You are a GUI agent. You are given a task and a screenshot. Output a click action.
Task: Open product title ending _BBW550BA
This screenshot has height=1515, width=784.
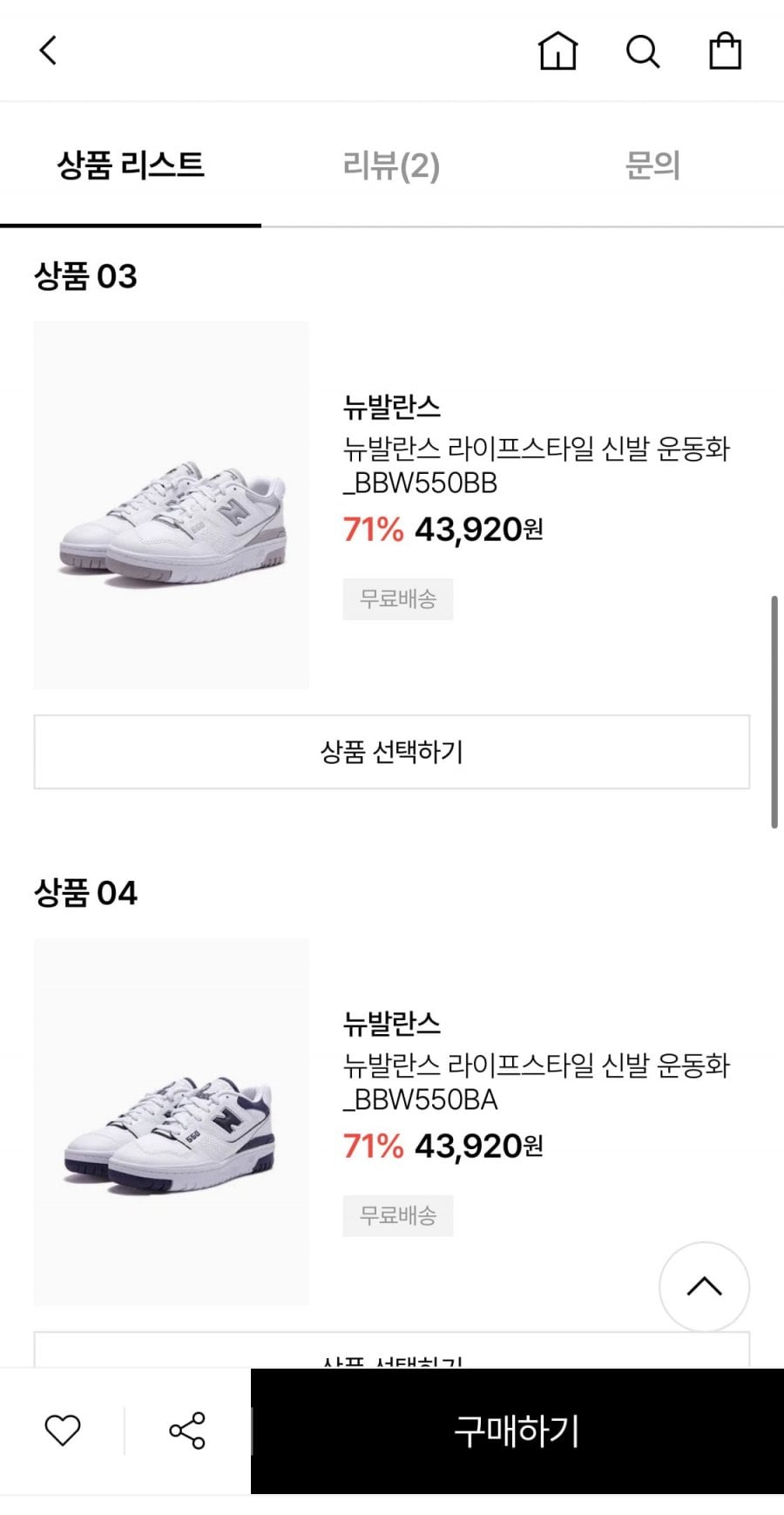point(536,1082)
